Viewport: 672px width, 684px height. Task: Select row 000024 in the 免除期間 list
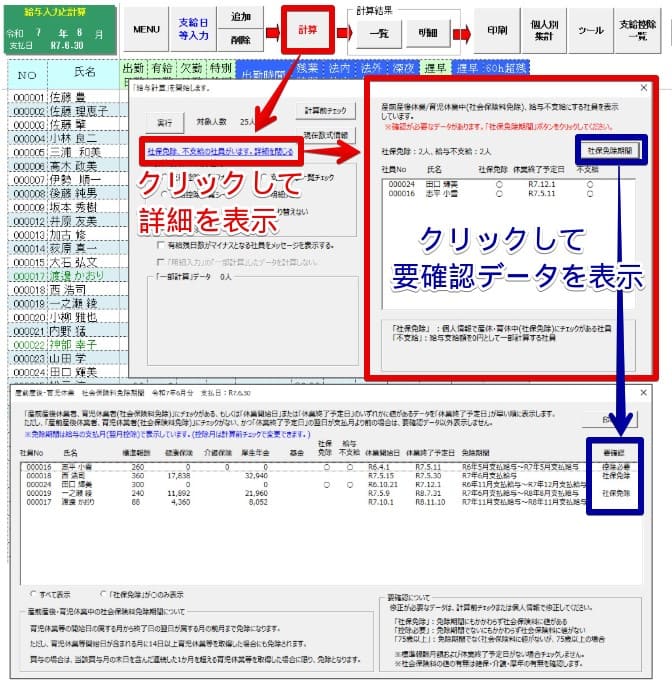(x=330, y=484)
